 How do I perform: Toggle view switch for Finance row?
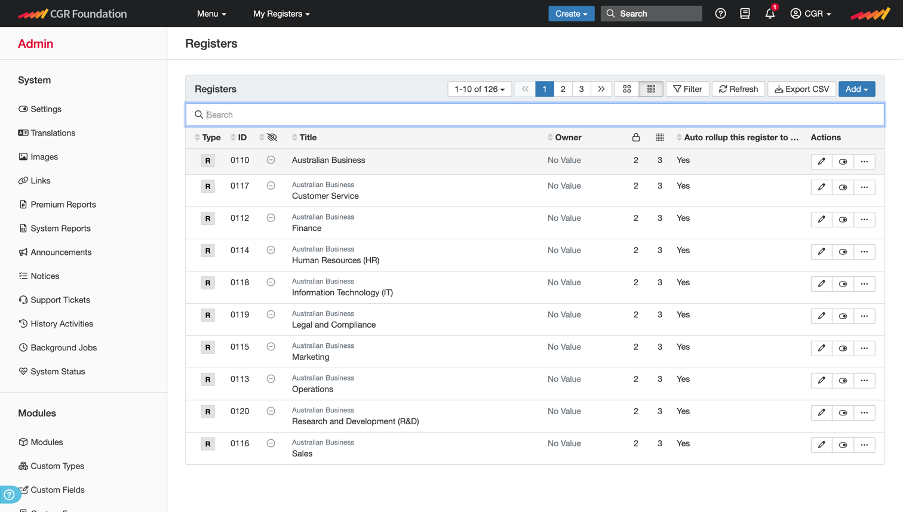click(843, 219)
